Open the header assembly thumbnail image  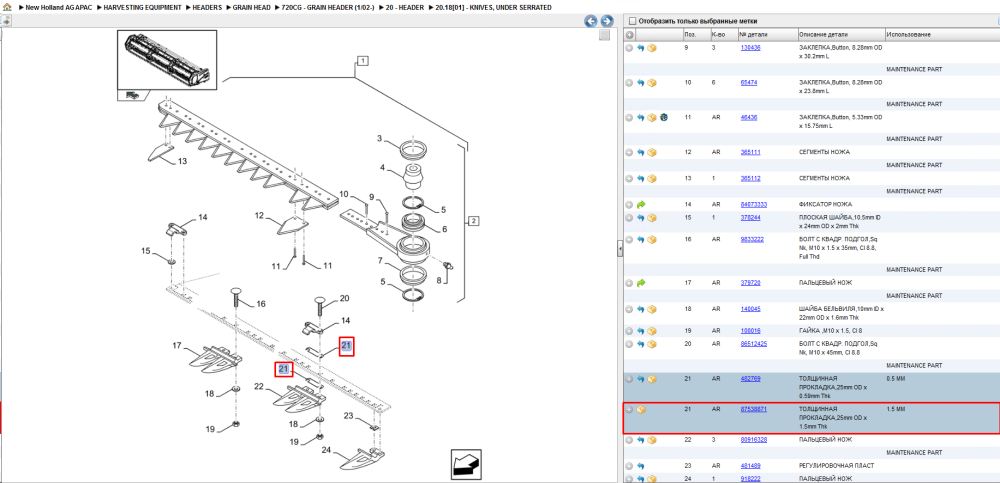(166, 60)
